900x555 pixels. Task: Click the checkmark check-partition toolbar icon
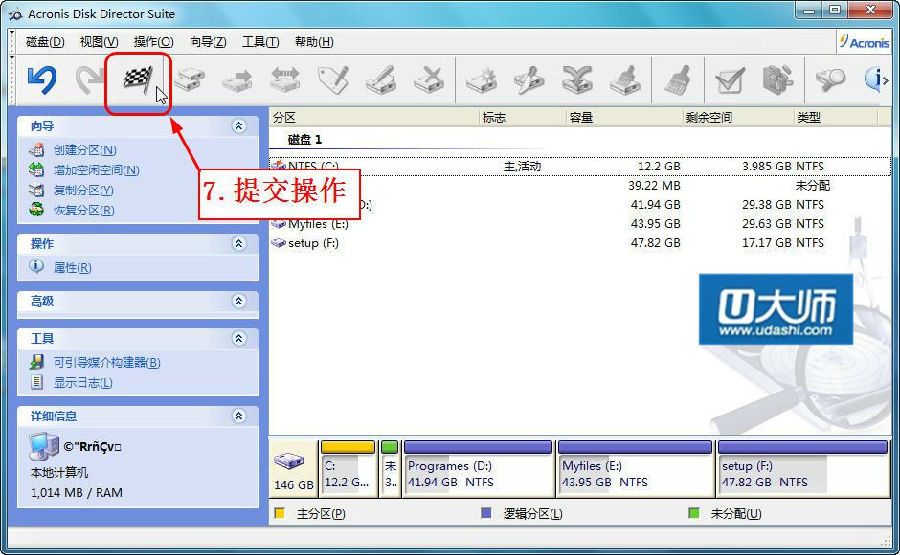click(x=729, y=80)
